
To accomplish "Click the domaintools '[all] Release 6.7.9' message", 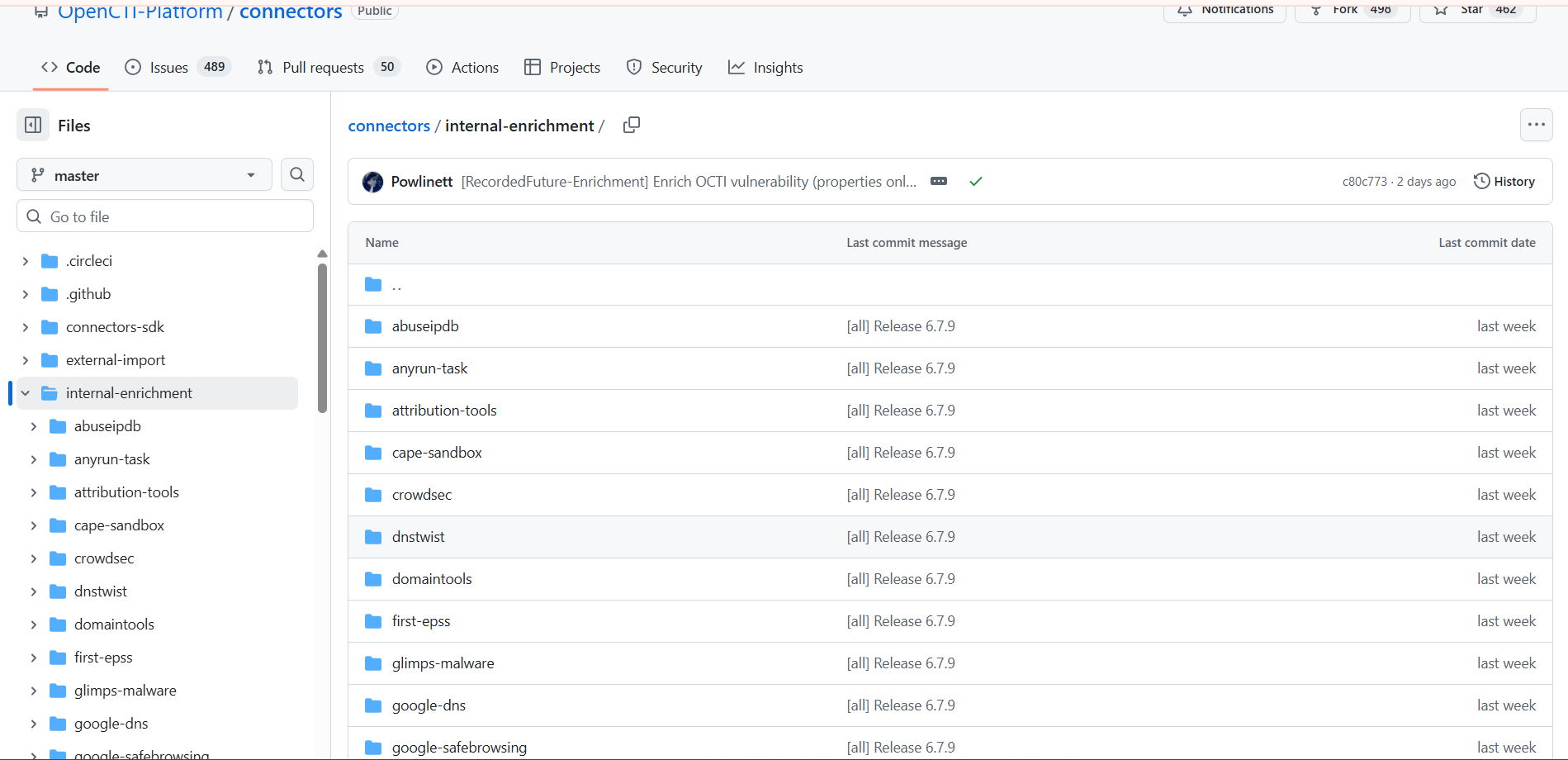I will pyautogui.click(x=901, y=579).
